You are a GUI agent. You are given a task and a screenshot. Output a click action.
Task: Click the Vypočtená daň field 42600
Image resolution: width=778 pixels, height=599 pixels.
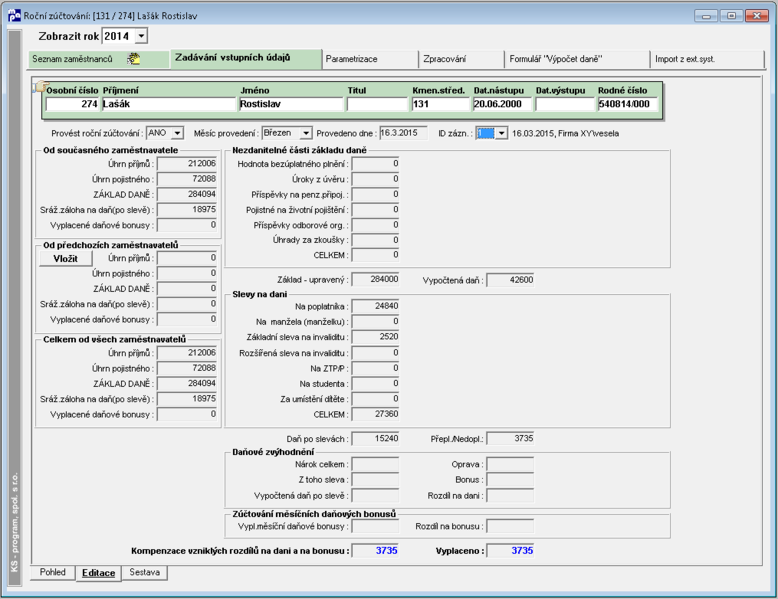[510, 280]
